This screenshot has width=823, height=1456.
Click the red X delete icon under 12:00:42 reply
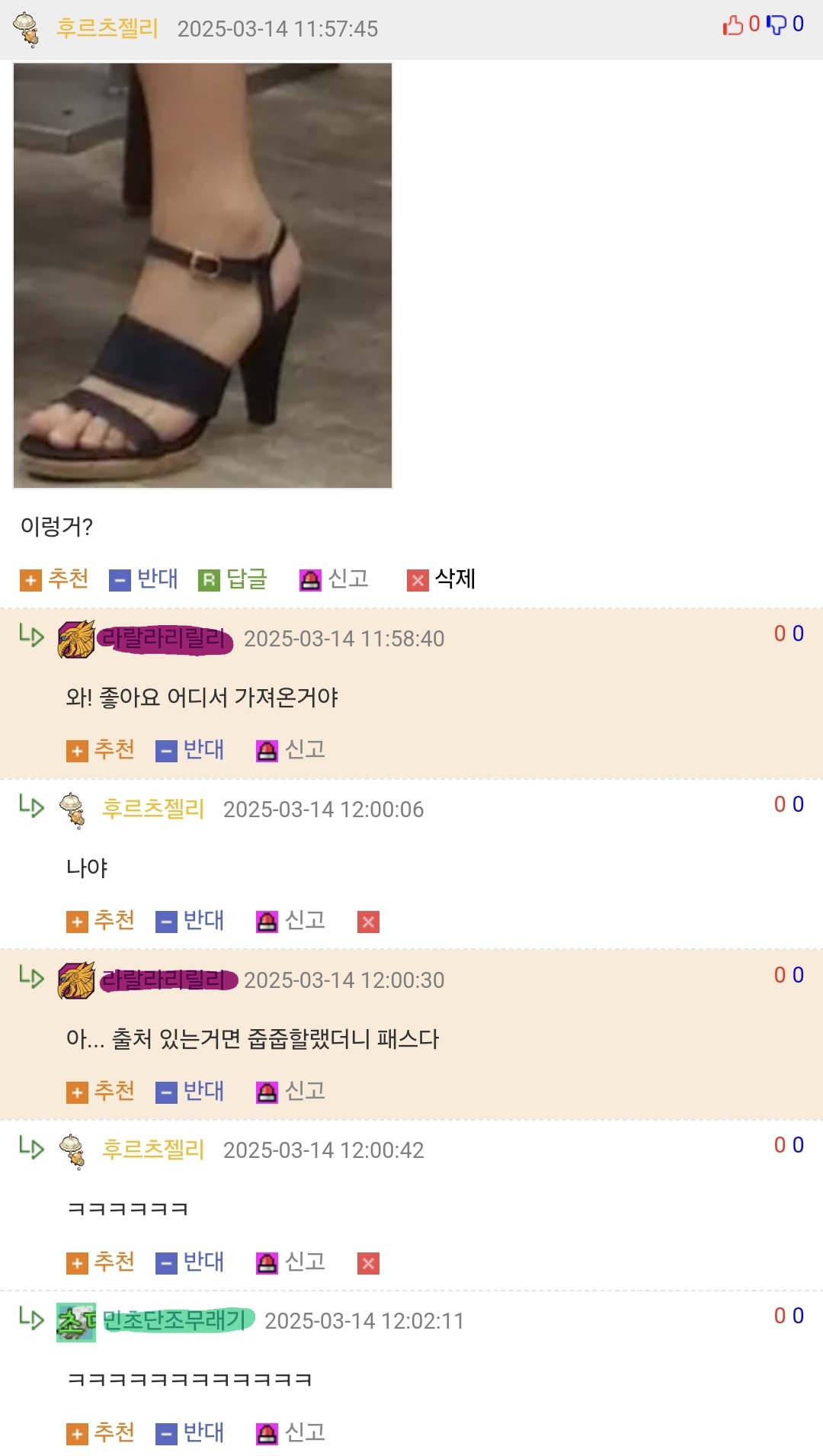pos(368,1263)
